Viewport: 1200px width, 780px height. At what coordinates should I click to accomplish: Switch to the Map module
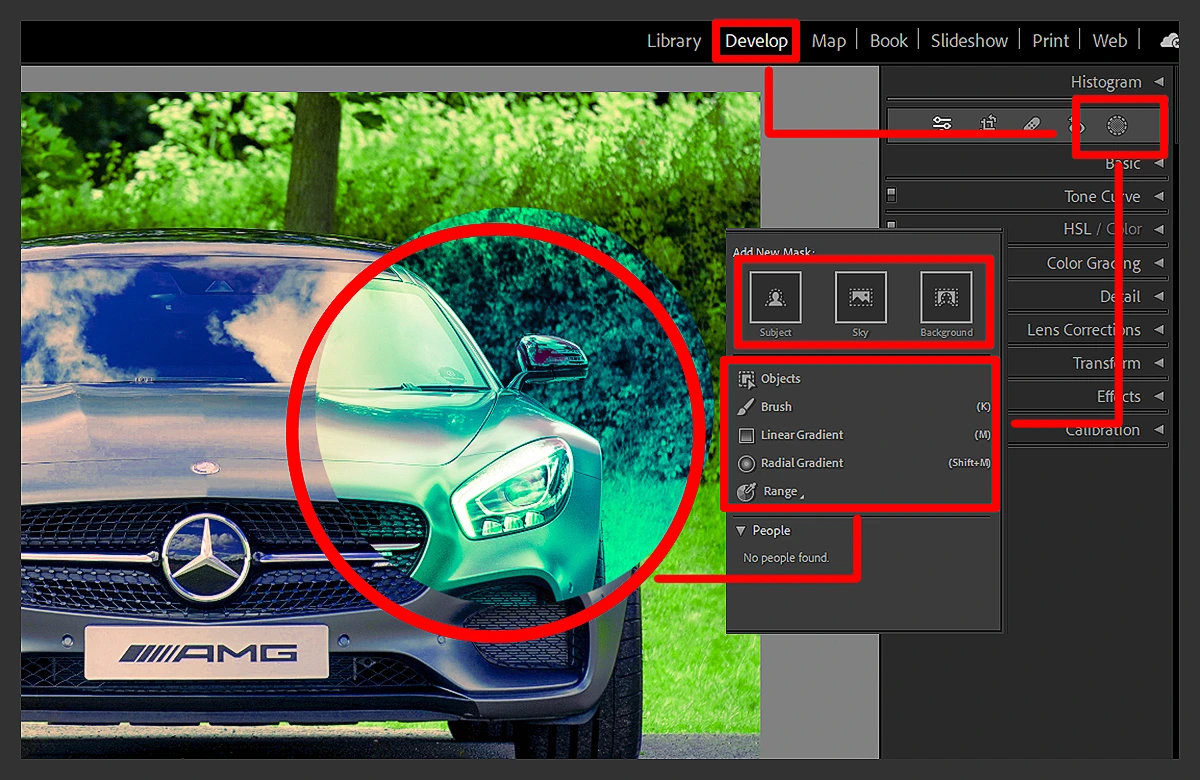828,41
